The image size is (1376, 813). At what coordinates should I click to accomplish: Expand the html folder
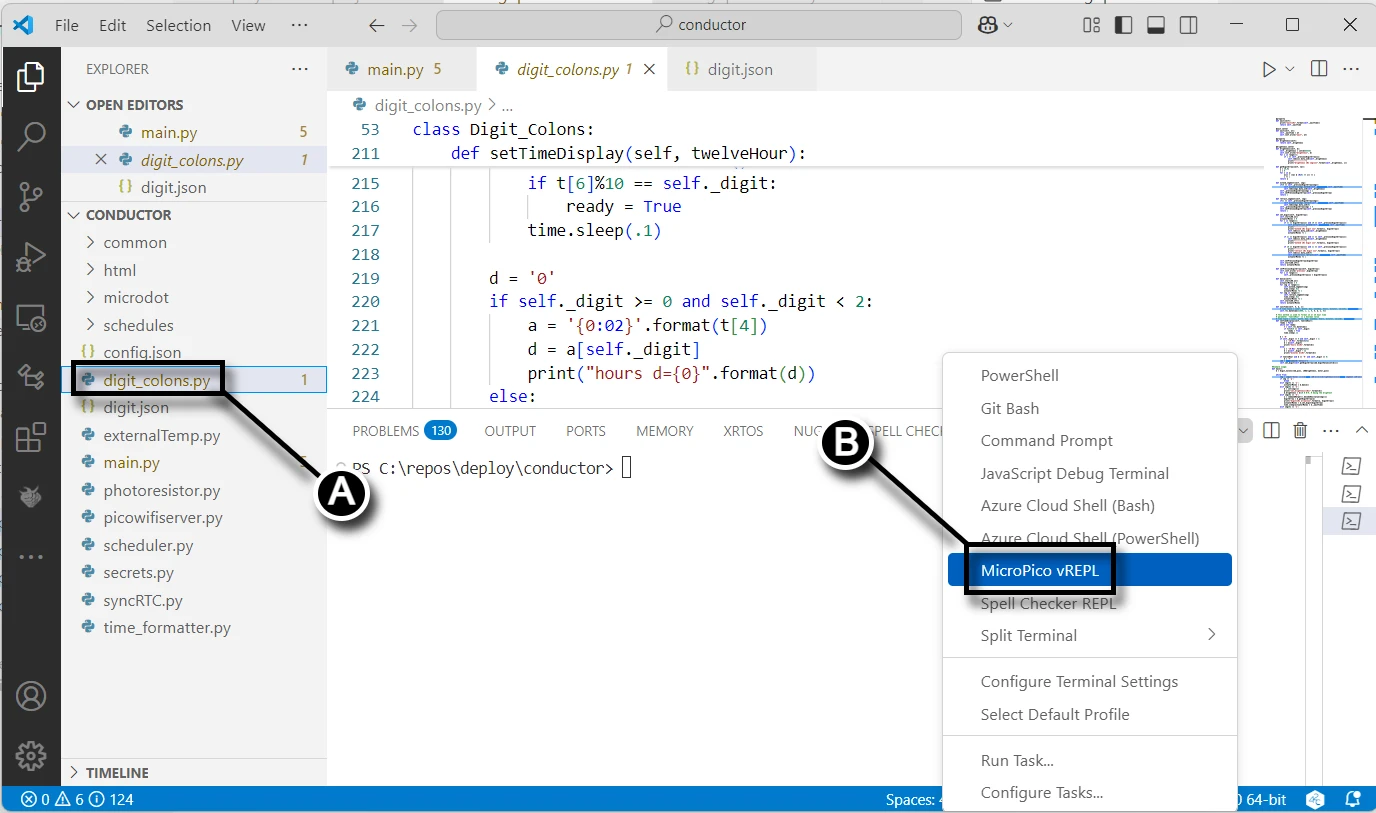tap(119, 270)
